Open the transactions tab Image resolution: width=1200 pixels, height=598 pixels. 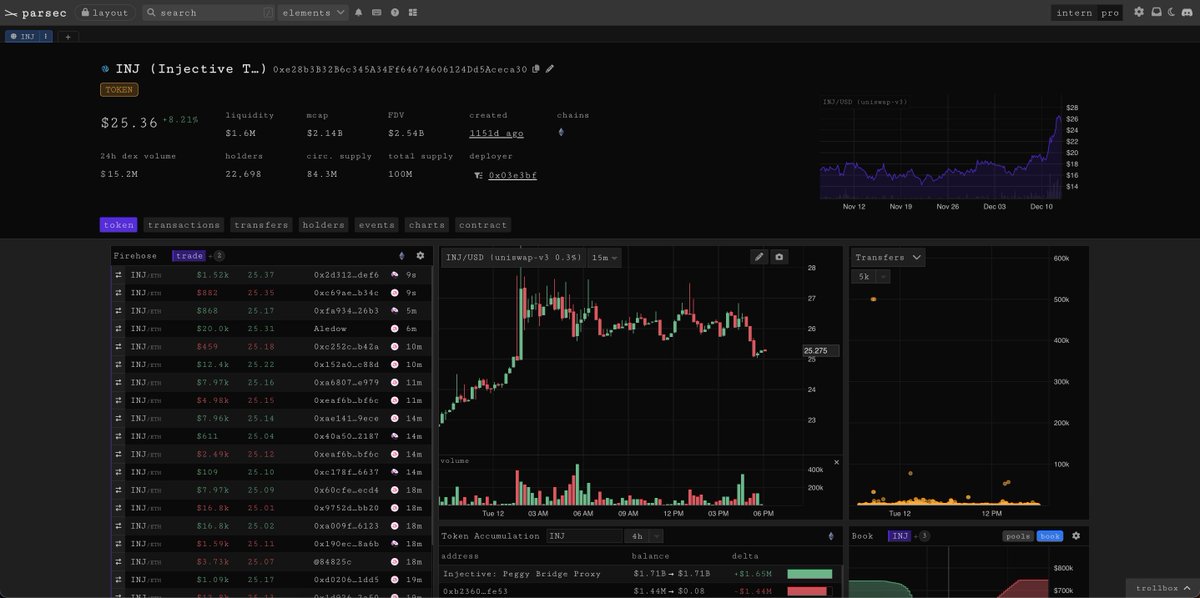click(183, 225)
